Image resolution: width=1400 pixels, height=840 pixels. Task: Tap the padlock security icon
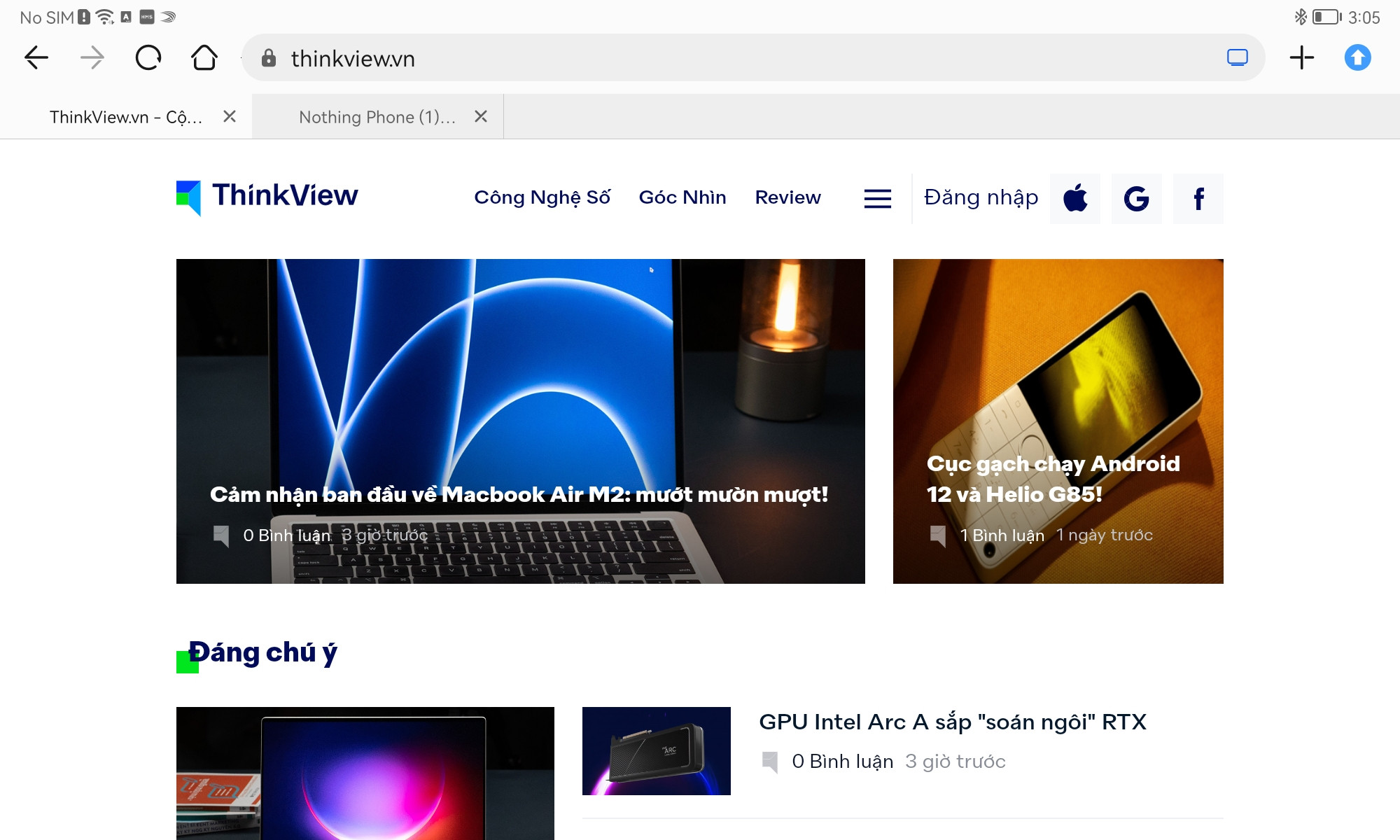tap(269, 58)
